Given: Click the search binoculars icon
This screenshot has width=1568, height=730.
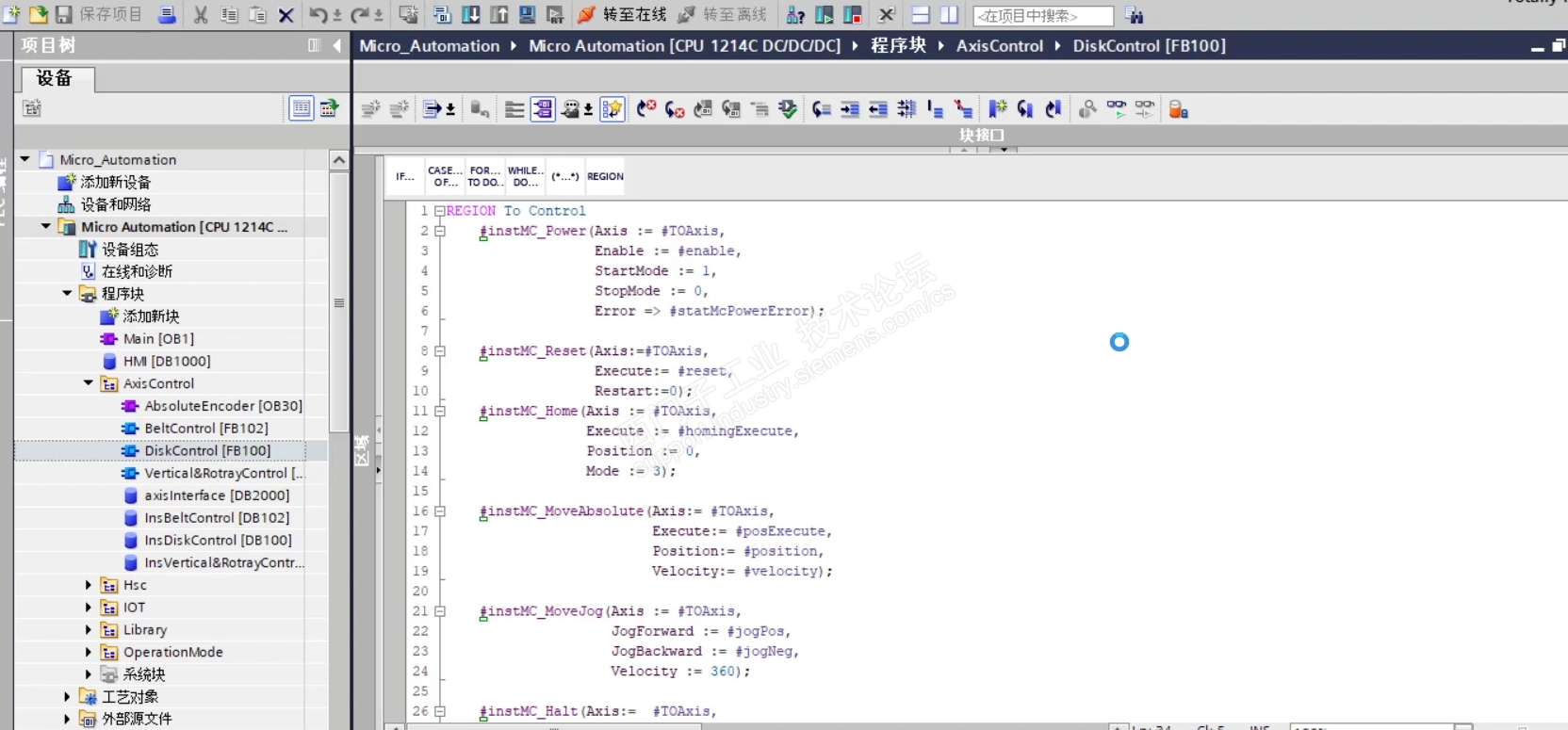Looking at the screenshot, I should (x=1134, y=15).
